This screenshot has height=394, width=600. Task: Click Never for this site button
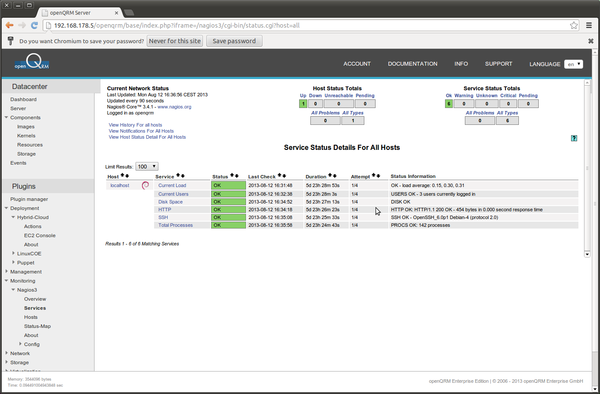coord(175,41)
